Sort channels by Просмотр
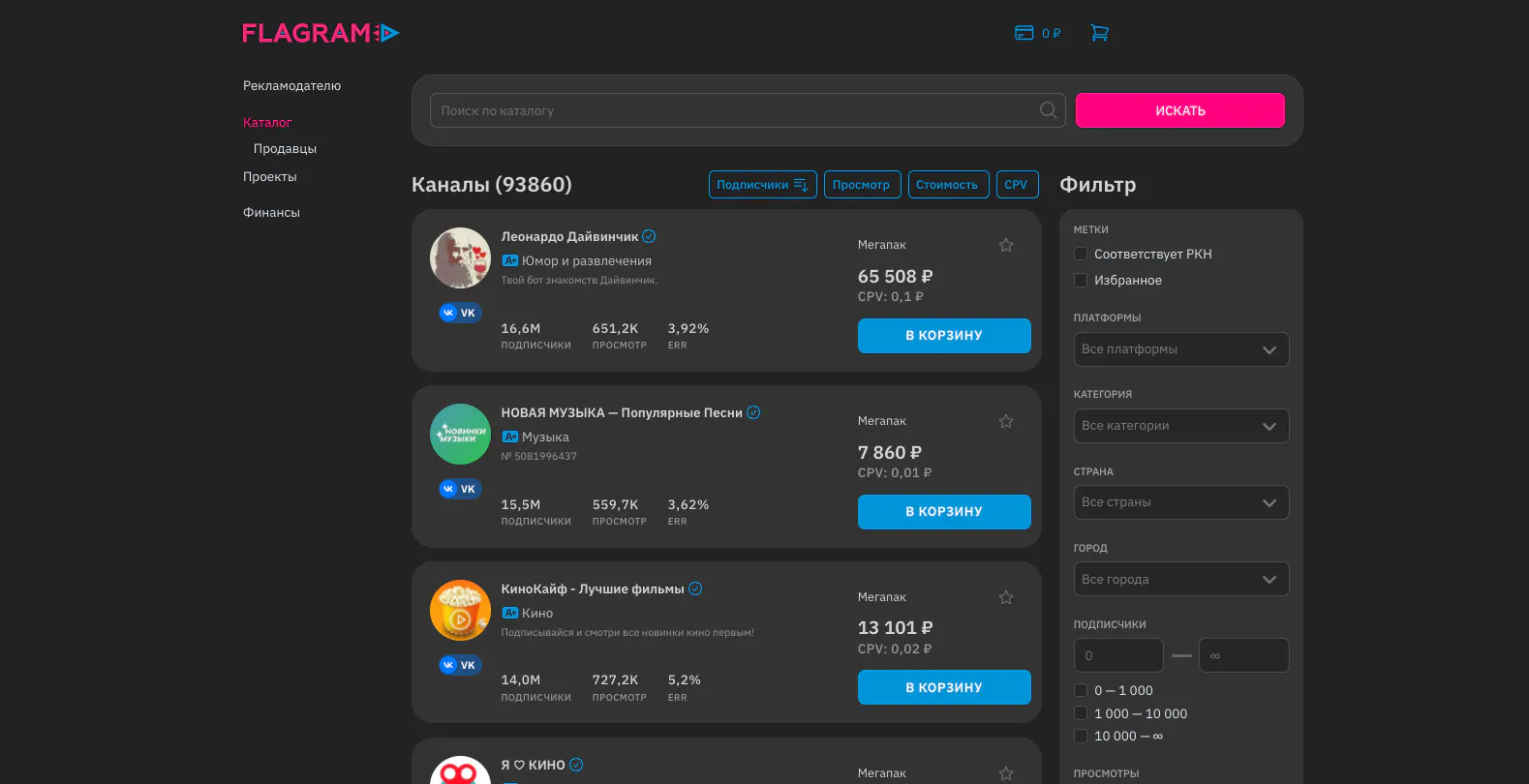1529x784 pixels. (863, 185)
